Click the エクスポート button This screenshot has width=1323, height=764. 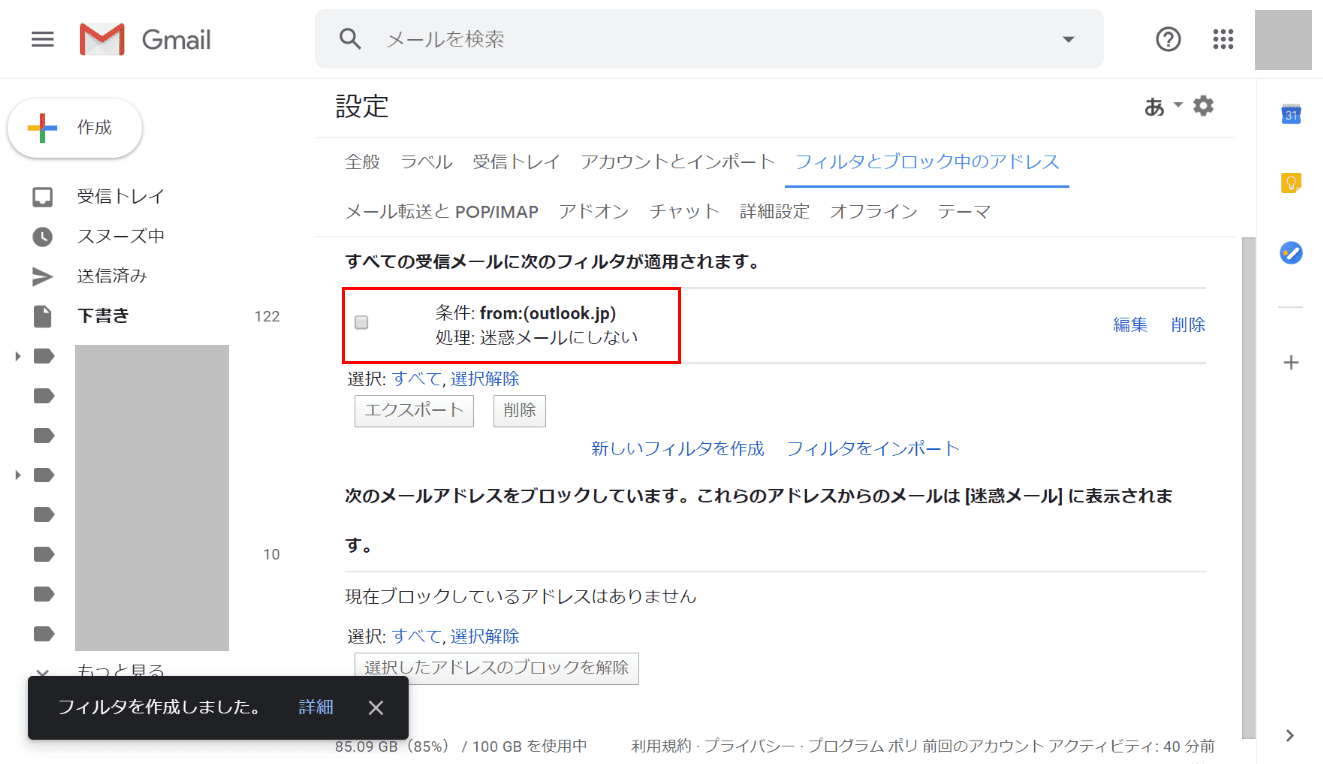pyautogui.click(x=414, y=410)
